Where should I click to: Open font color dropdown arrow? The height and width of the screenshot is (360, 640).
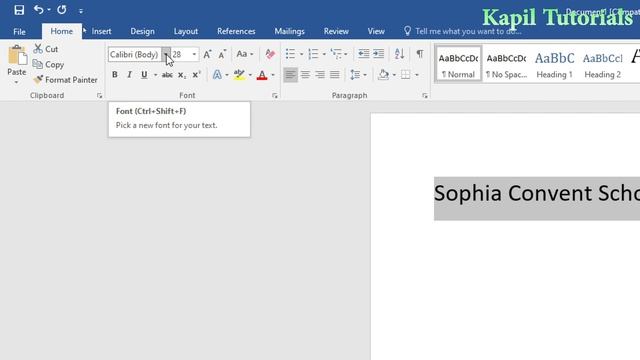tap(273, 75)
